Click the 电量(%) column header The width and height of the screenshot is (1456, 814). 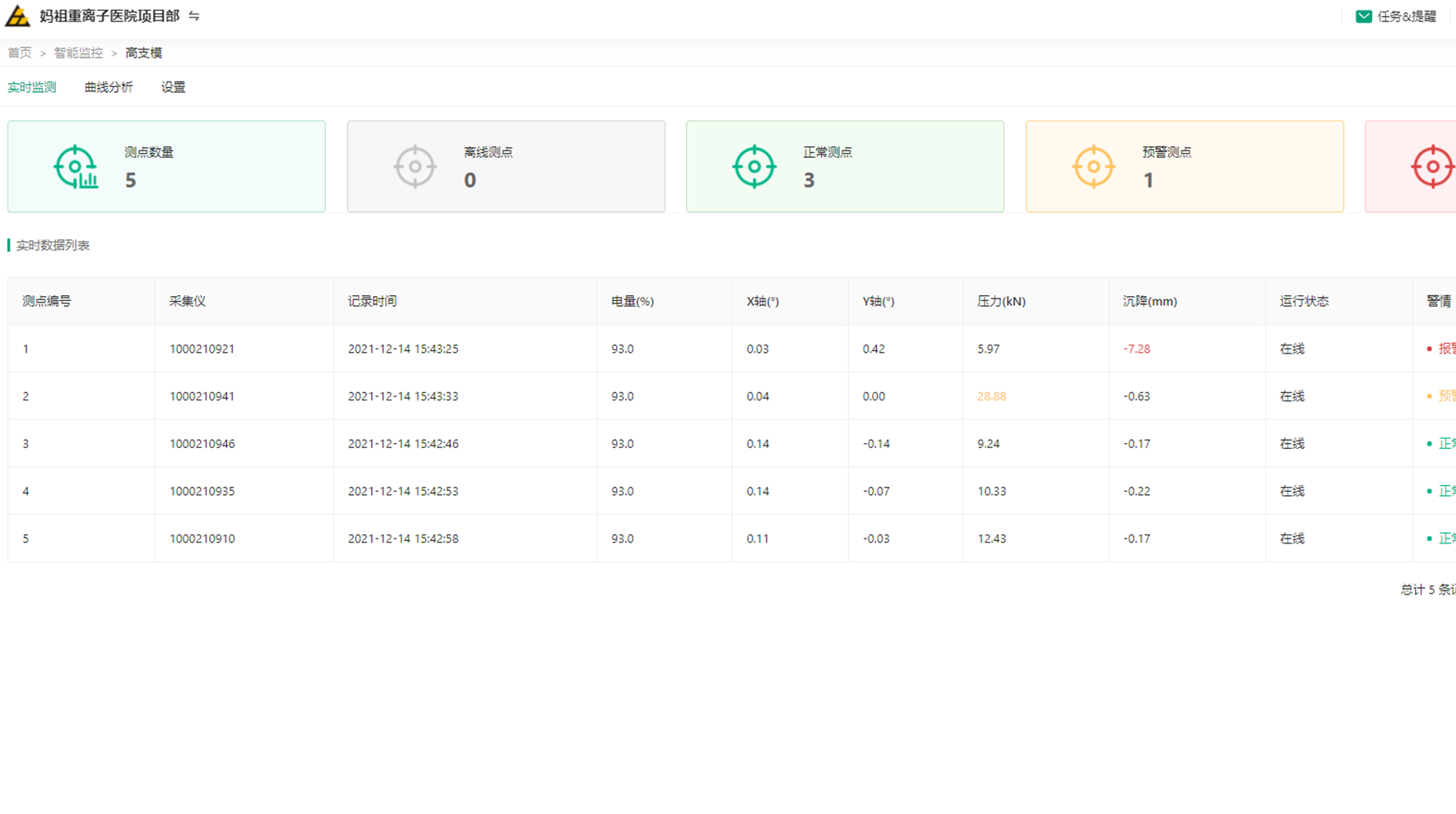coord(633,301)
